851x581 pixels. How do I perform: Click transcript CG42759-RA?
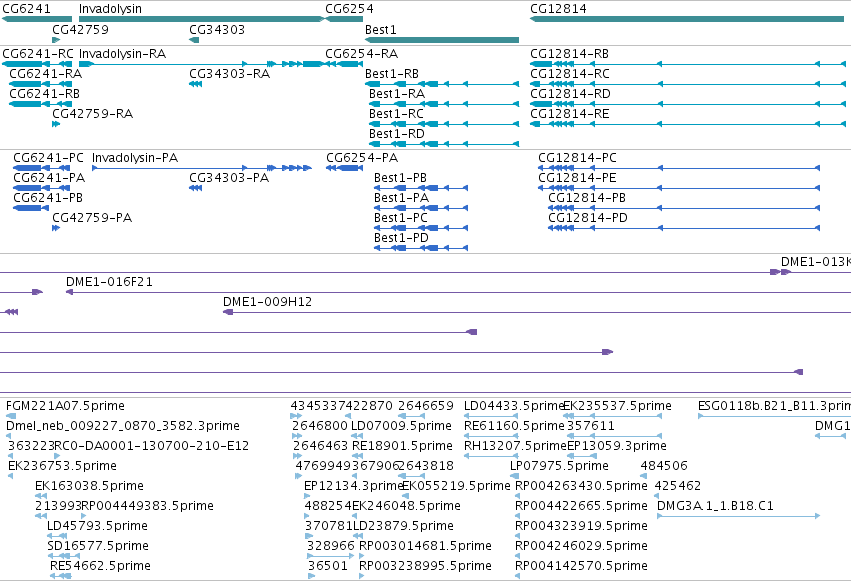(92, 114)
